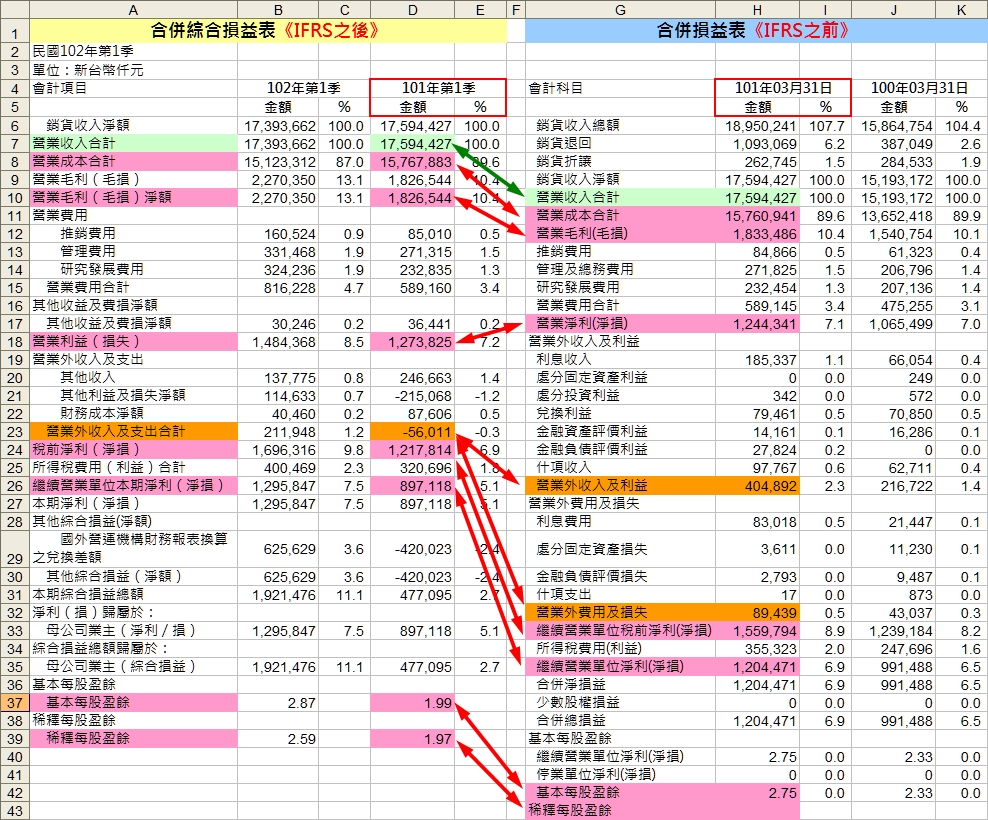
Task: Click cell 銷貨退回 in column G
Action: (620, 144)
